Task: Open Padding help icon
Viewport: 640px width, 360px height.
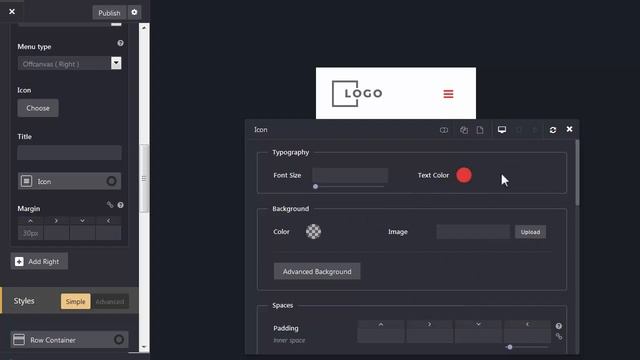Action: 559,326
